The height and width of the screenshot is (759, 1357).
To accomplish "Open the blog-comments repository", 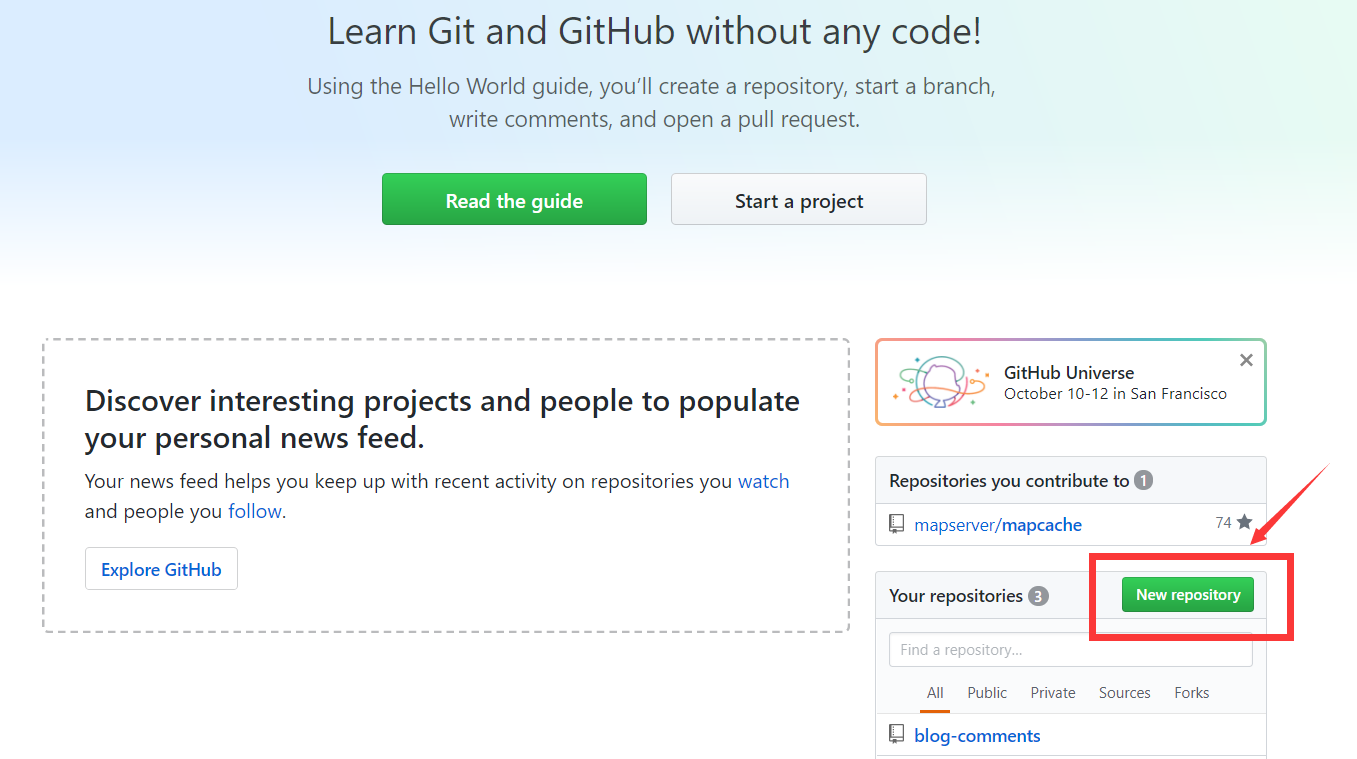I will click(977, 736).
